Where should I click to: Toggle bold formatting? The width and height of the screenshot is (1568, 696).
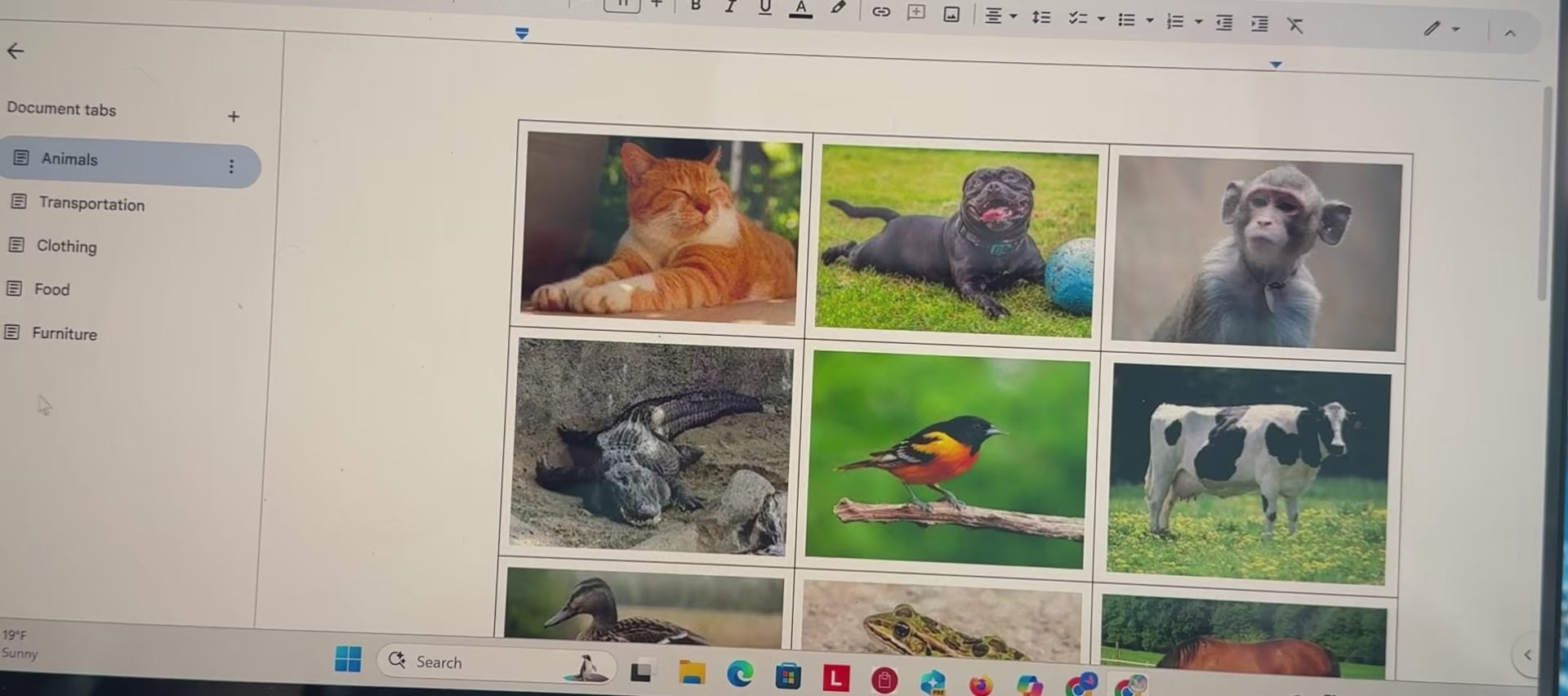pos(696,7)
